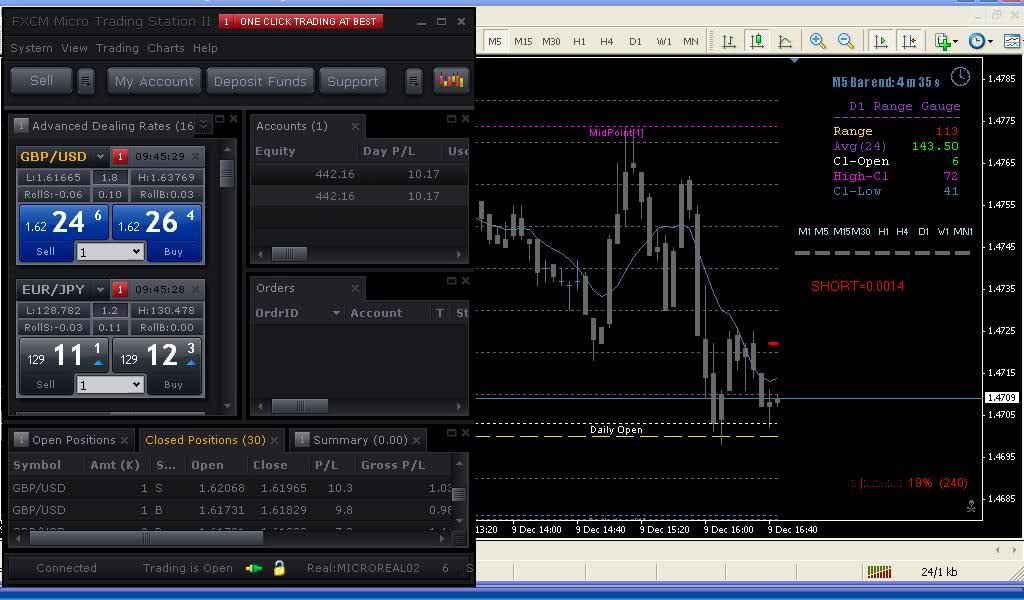The height and width of the screenshot is (600, 1024).
Task: Click the Closed Positions horizontal scrollbar
Action: [145, 537]
